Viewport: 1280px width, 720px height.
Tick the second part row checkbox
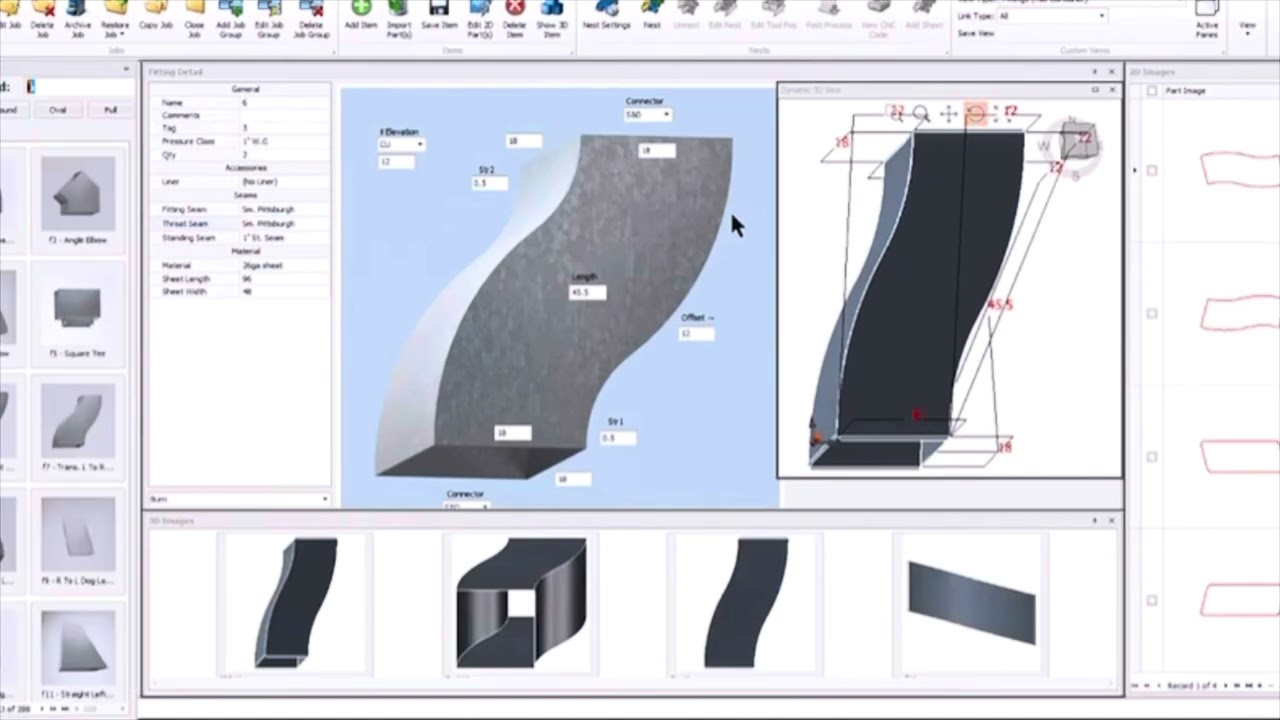point(1152,313)
